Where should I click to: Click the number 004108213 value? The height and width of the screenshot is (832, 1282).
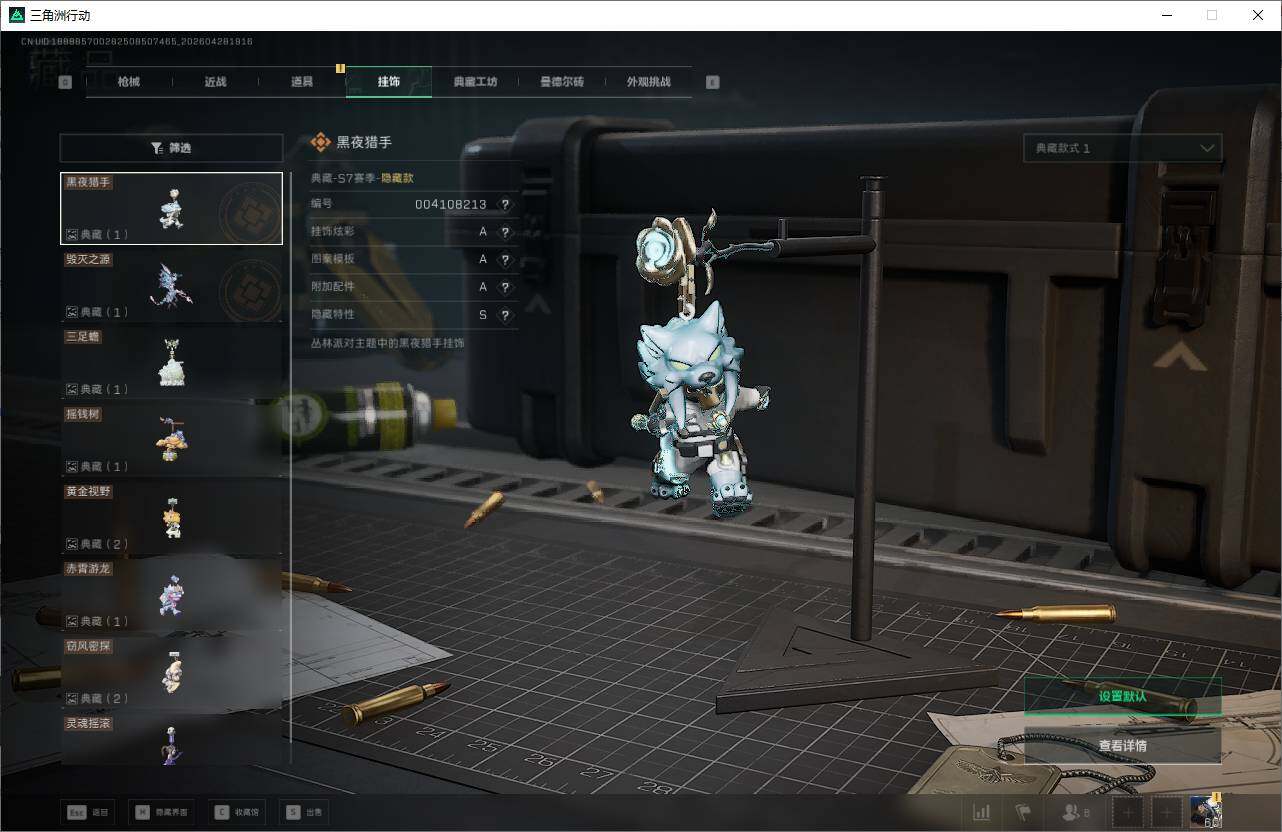(x=451, y=204)
